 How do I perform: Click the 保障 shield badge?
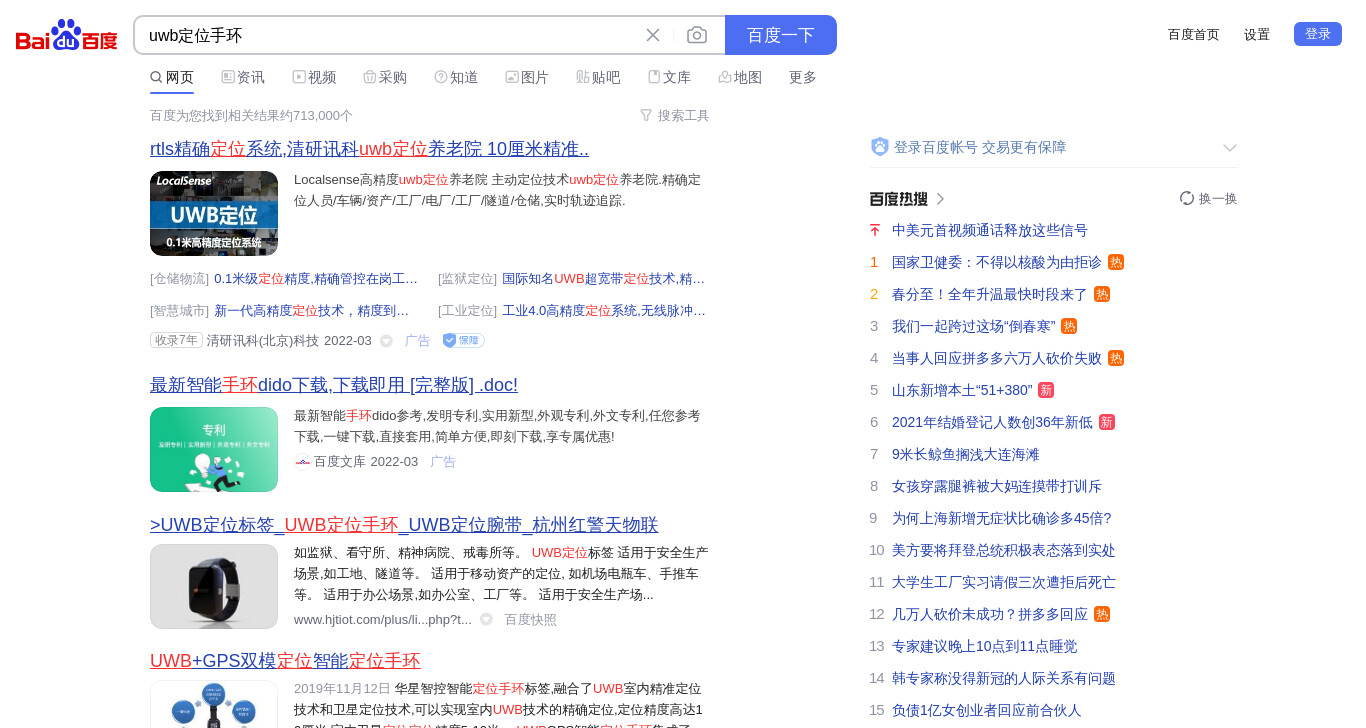coord(464,341)
